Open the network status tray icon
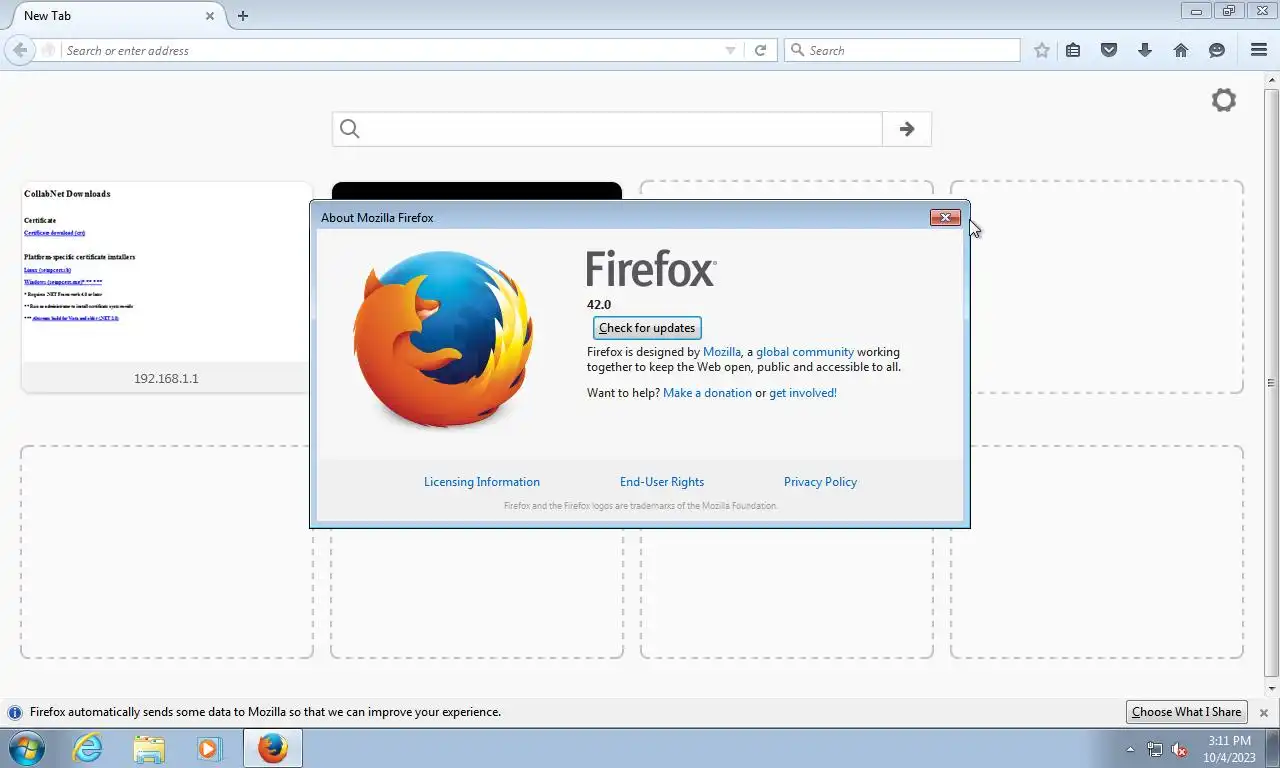This screenshot has width=1280, height=768. [x=1155, y=749]
